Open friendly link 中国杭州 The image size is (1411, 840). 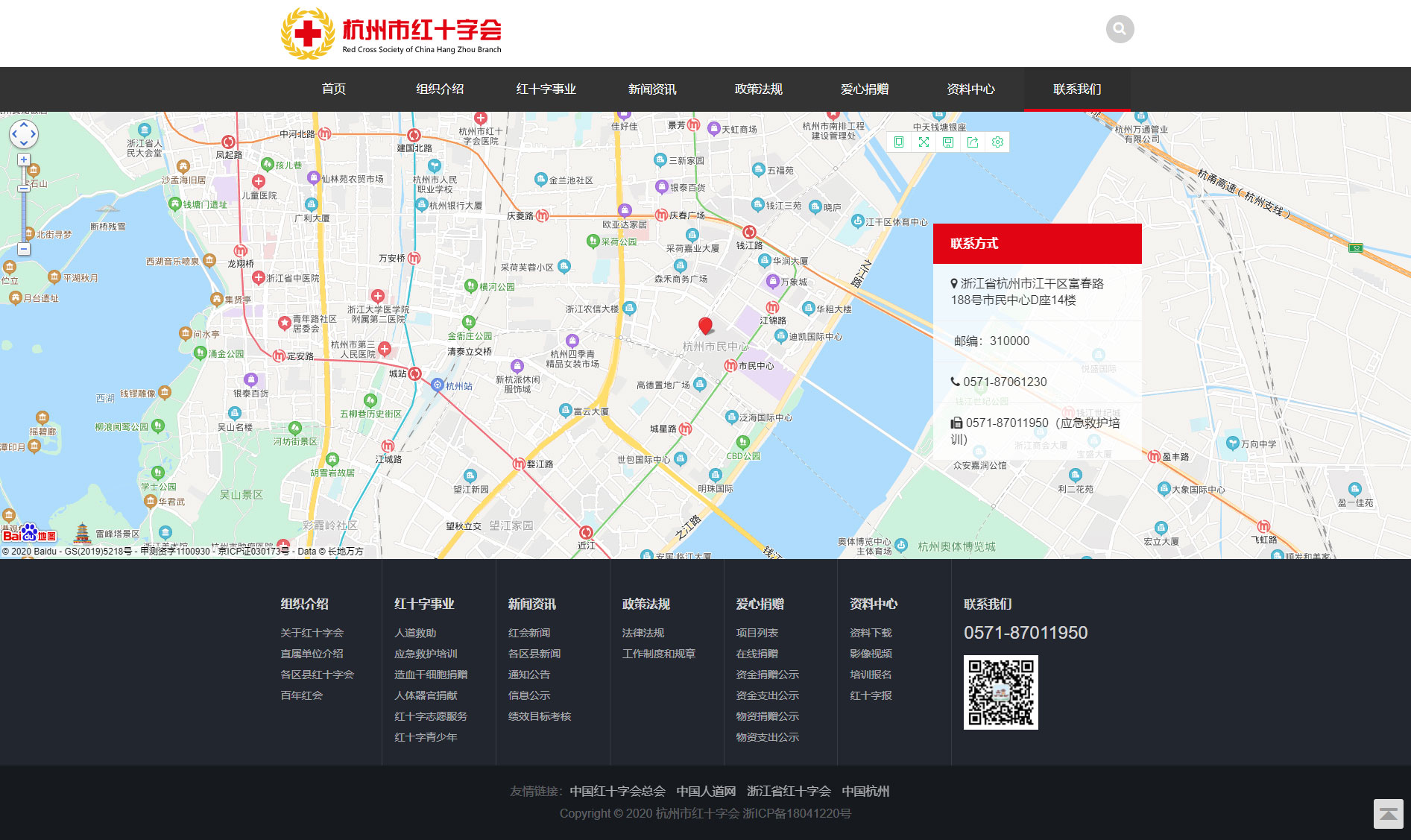[865, 792]
